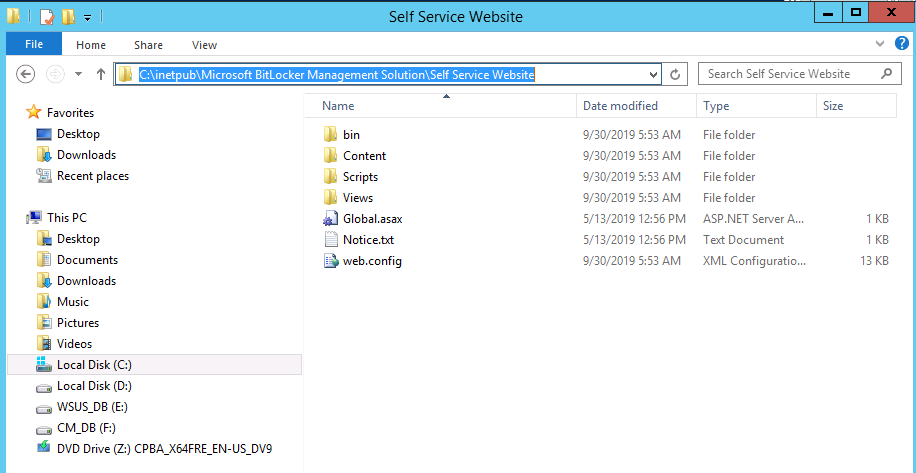Click the New folder quick access icon
Viewport: 916px width, 473px height.
click(x=68, y=17)
